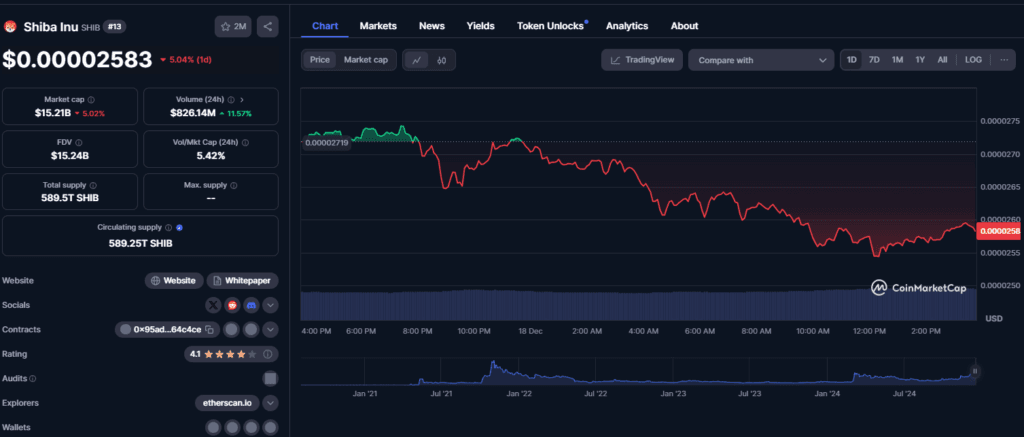
Task: Click the $15.21B market cap value
Action: point(51,113)
